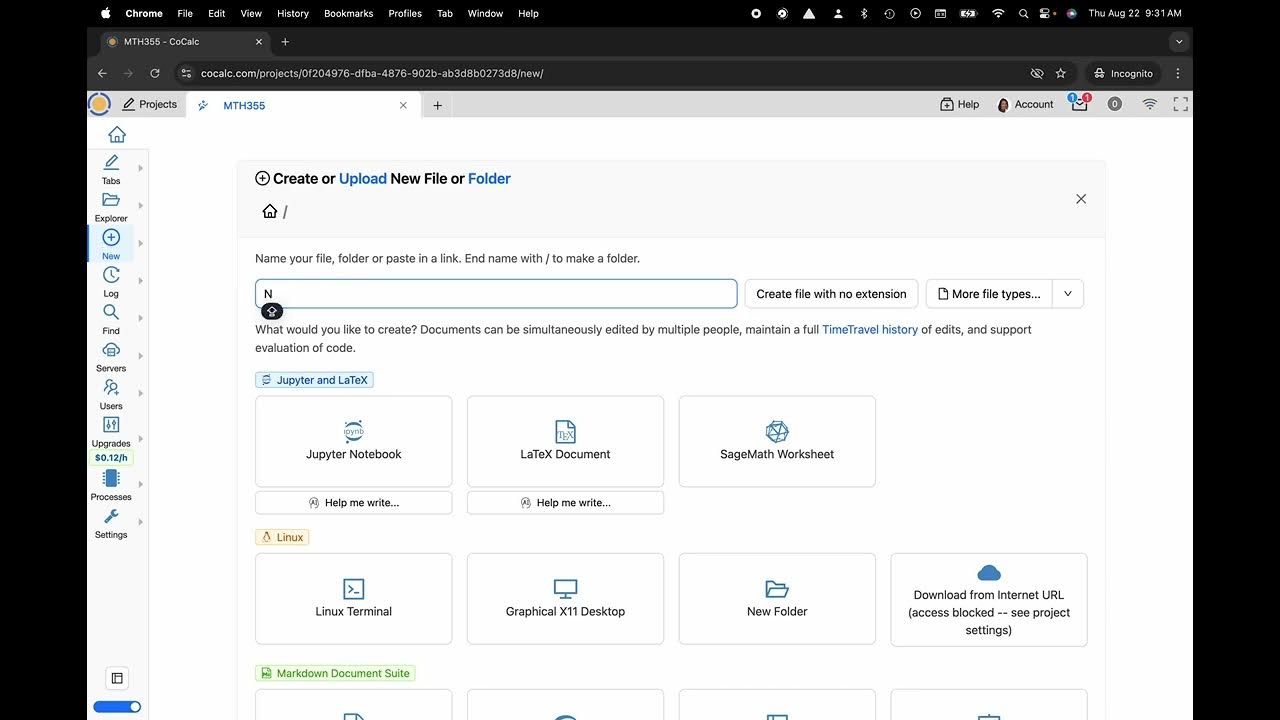1280x720 pixels.
Task: Open the Chrome Bookmarks menu
Action: coord(349,13)
